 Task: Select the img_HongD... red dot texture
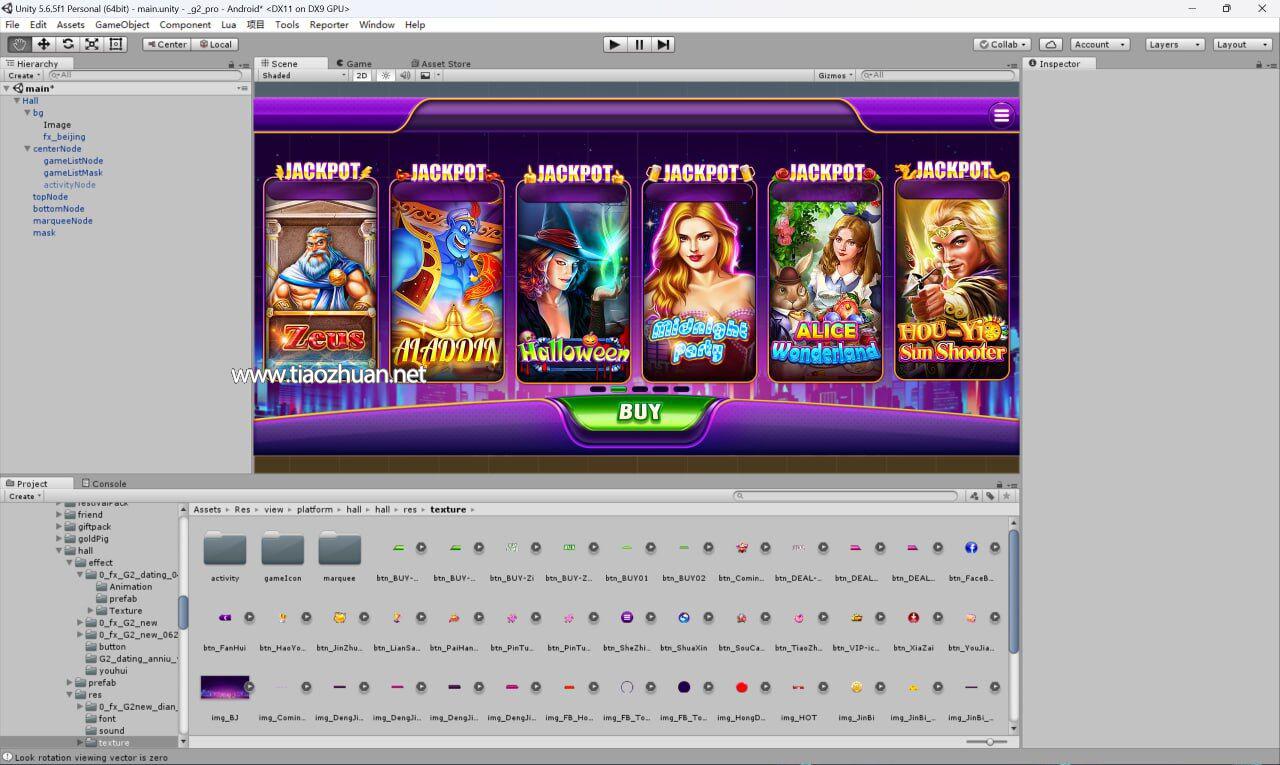point(741,696)
